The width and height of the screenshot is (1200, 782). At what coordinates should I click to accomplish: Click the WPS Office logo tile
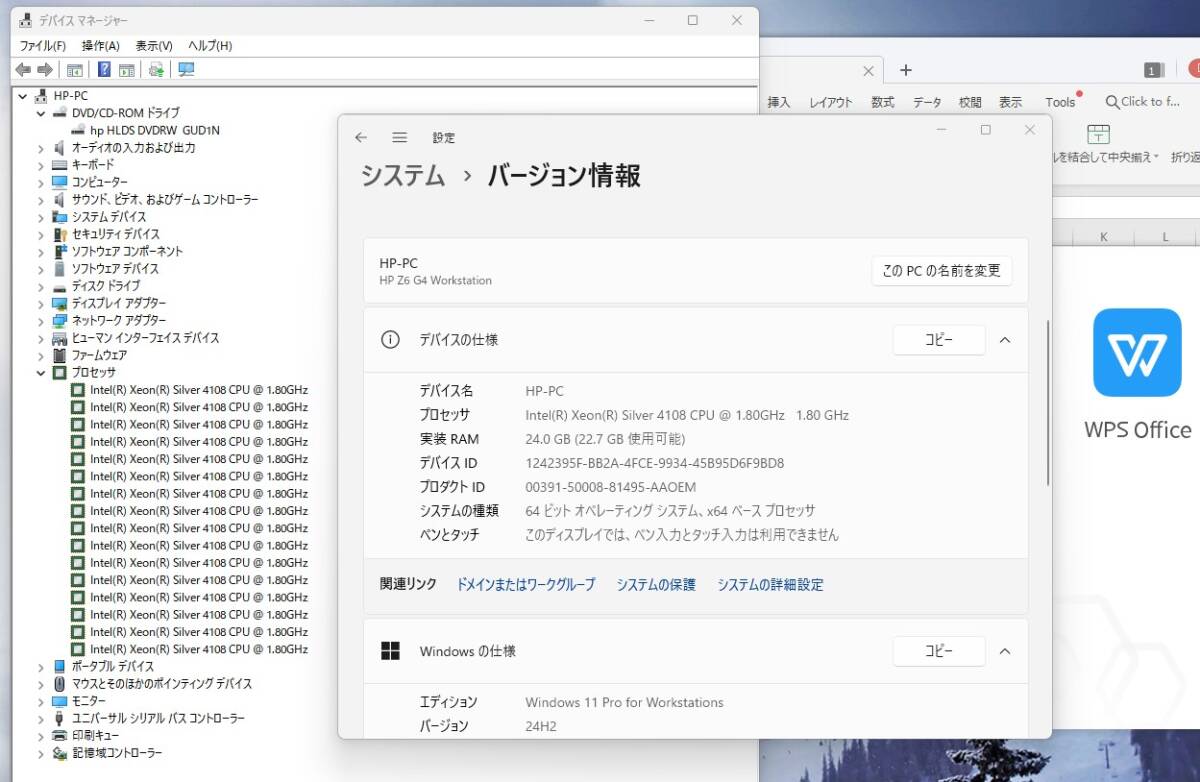click(1137, 353)
